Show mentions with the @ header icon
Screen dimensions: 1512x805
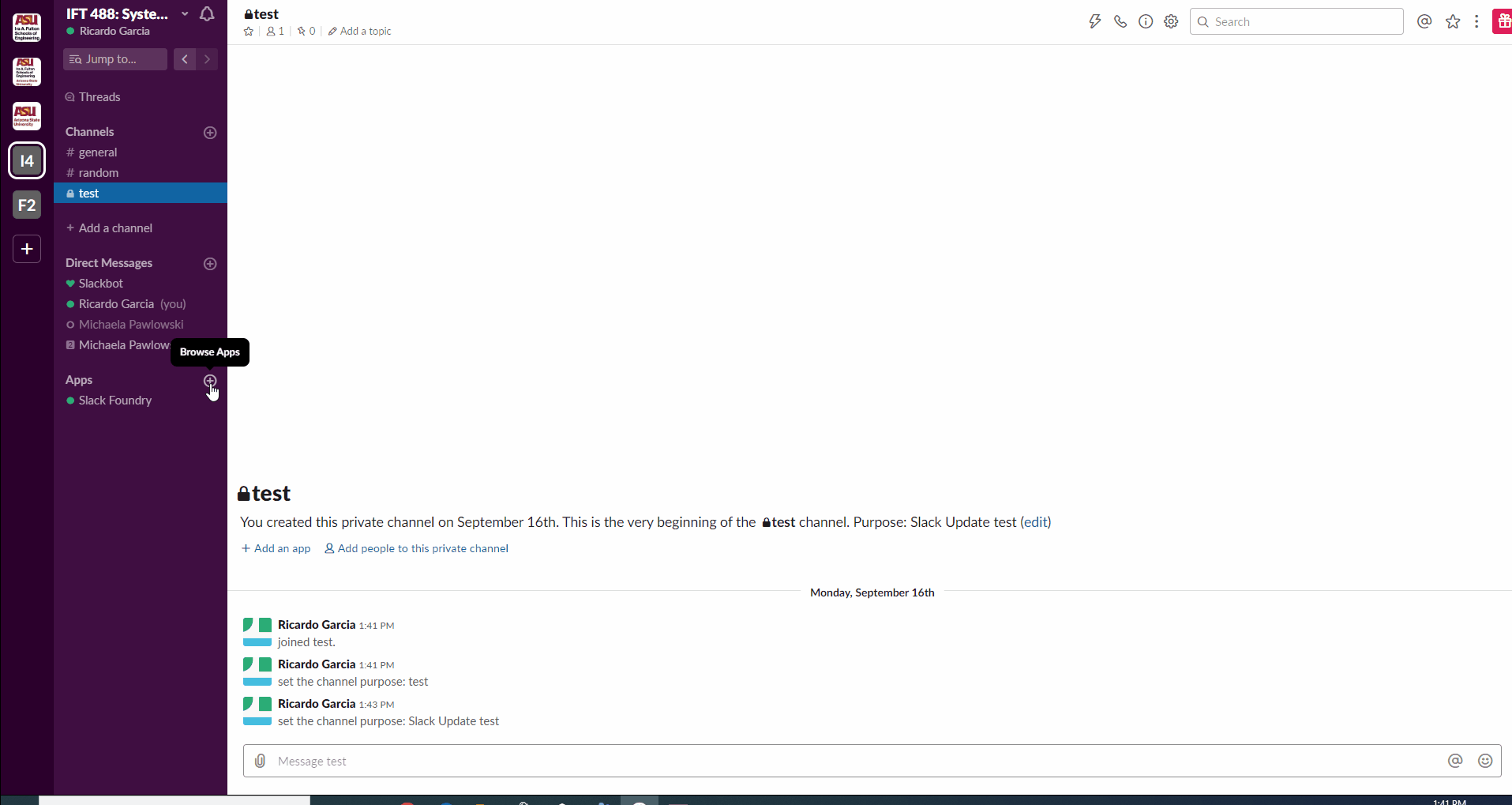click(x=1424, y=21)
